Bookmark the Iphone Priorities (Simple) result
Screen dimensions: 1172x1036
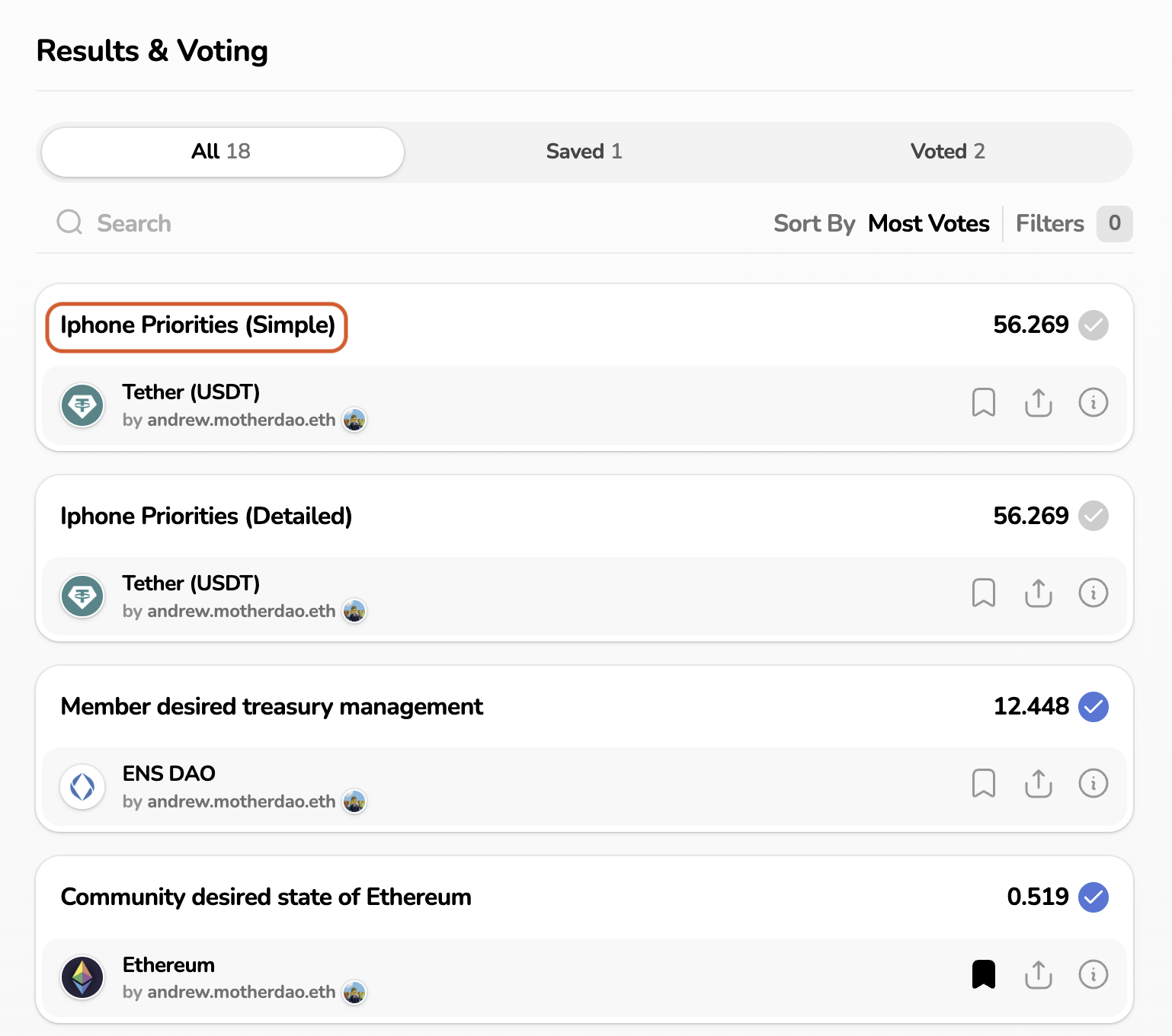tap(983, 402)
